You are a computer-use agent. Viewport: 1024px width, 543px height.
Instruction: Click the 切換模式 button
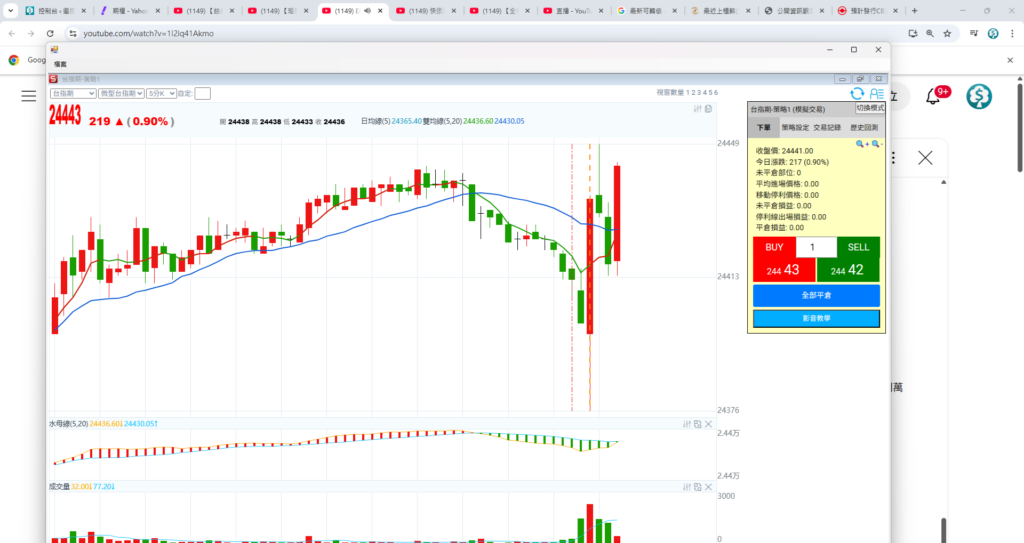click(870, 108)
